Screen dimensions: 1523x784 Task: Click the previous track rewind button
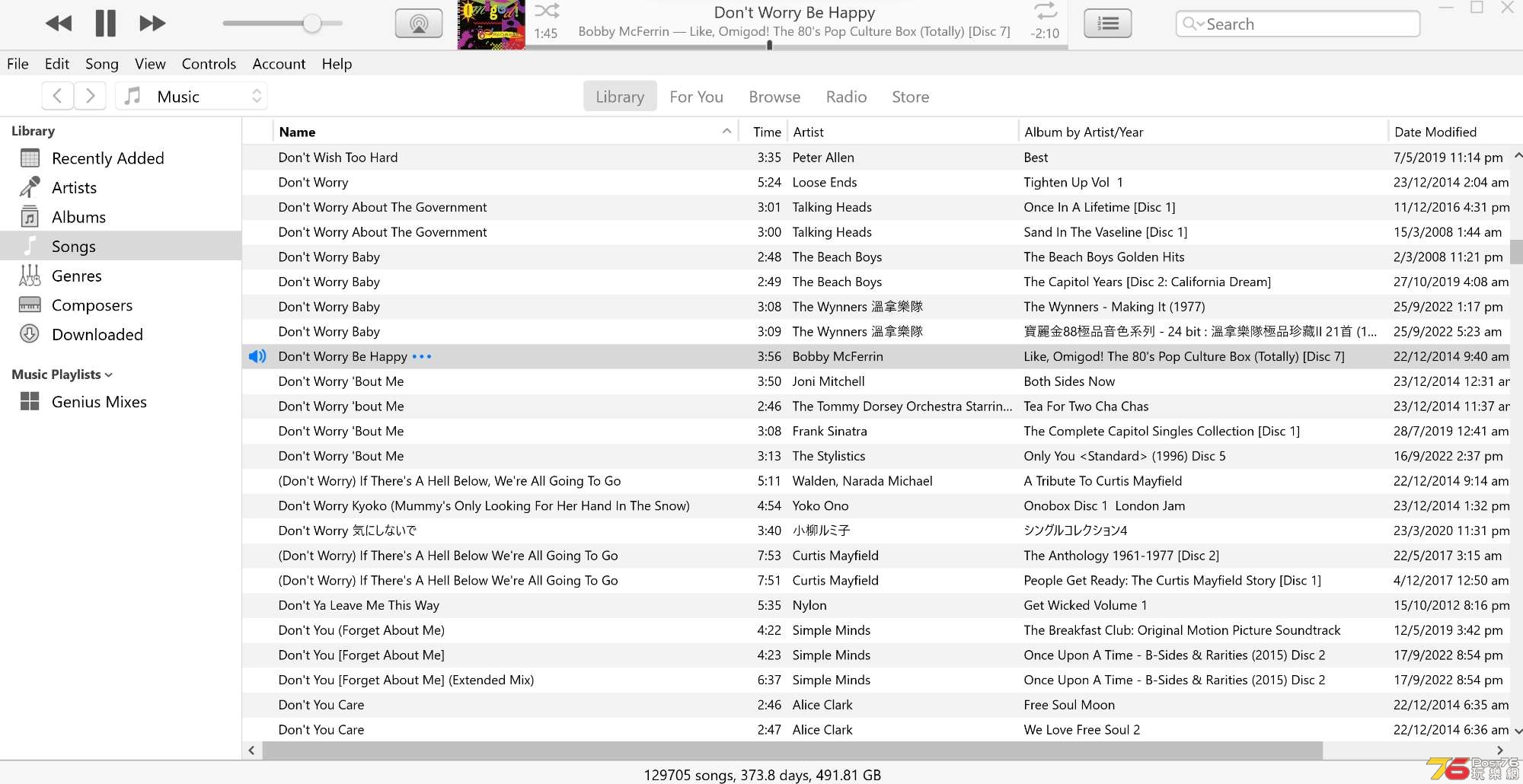pyautogui.click(x=59, y=24)
